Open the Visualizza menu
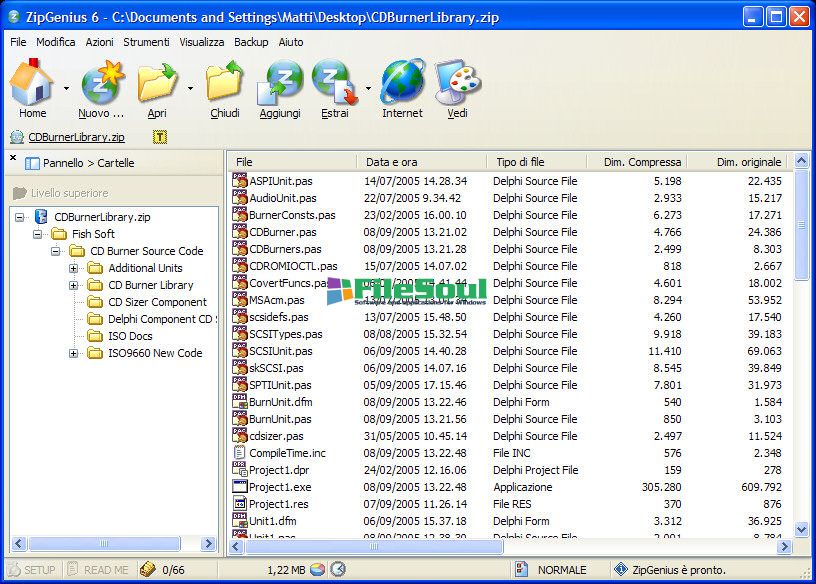This screenshot has height=584, width=816. [x=202, y=42]
